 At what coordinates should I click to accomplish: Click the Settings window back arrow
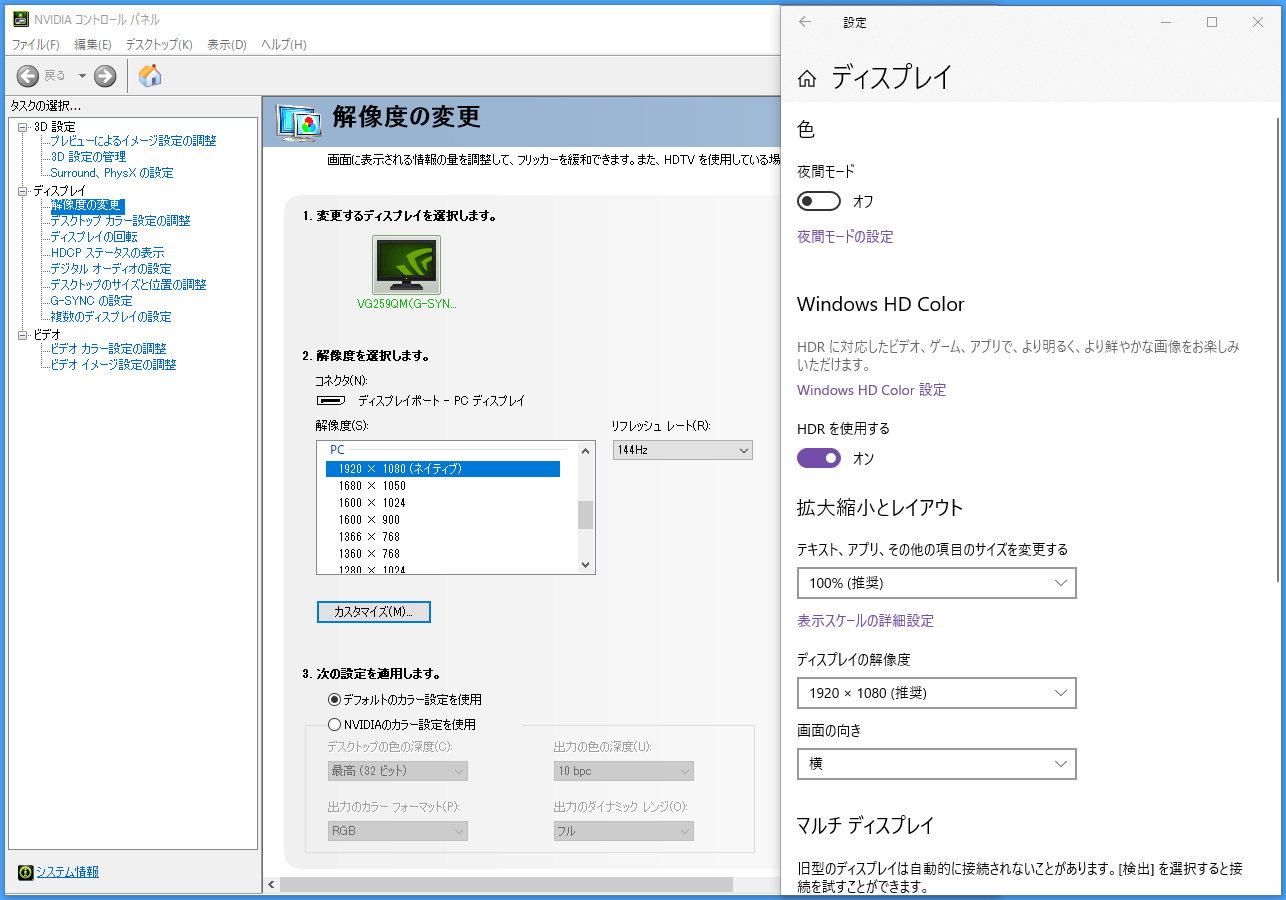click(x=805, y=22)
